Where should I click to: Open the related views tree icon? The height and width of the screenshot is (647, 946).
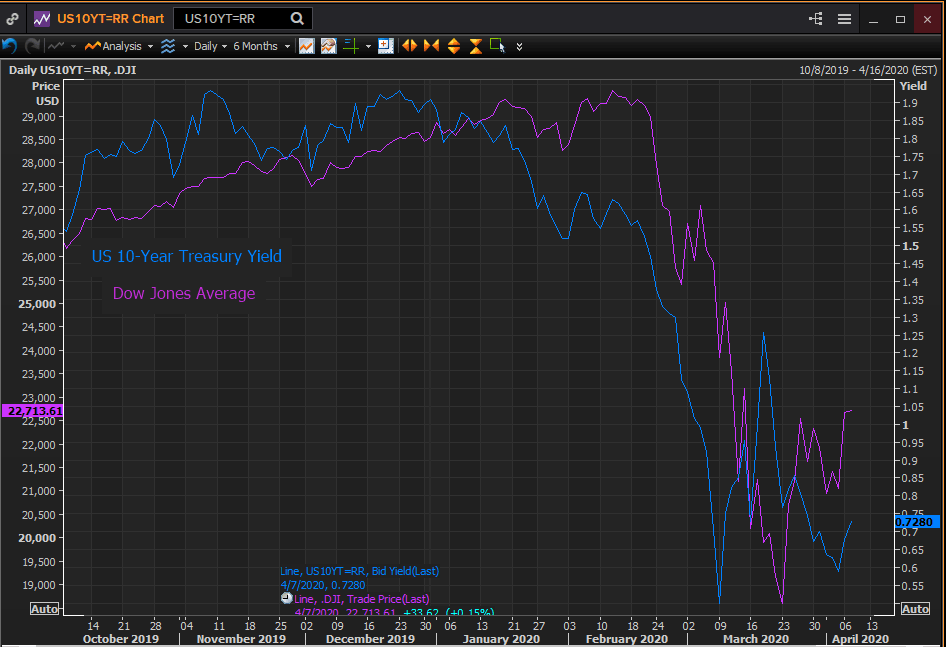point(816,19)
